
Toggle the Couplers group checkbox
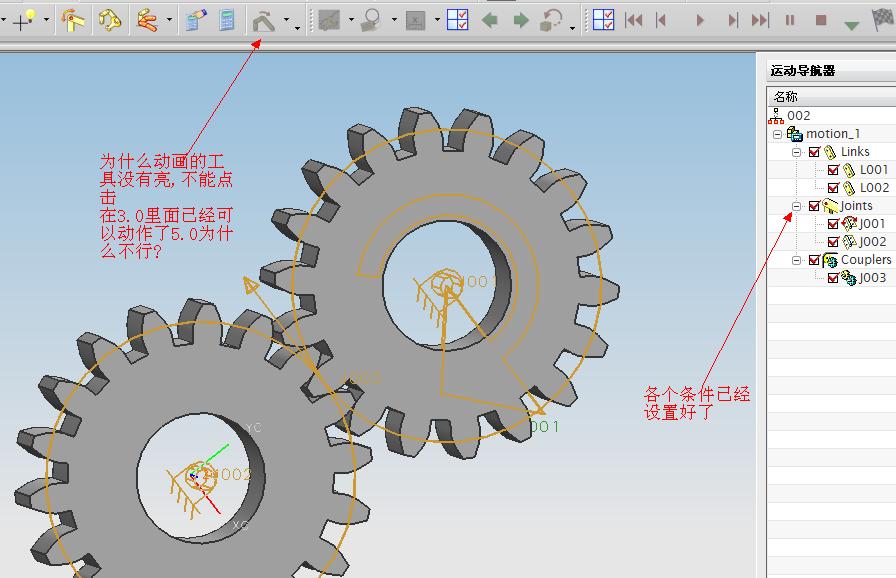coord(814,260)
